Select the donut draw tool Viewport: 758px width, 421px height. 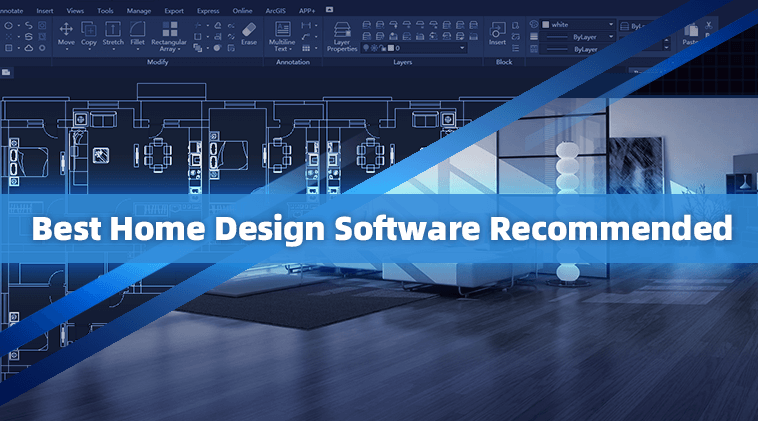pyautogui.click(x=42, y=48)
